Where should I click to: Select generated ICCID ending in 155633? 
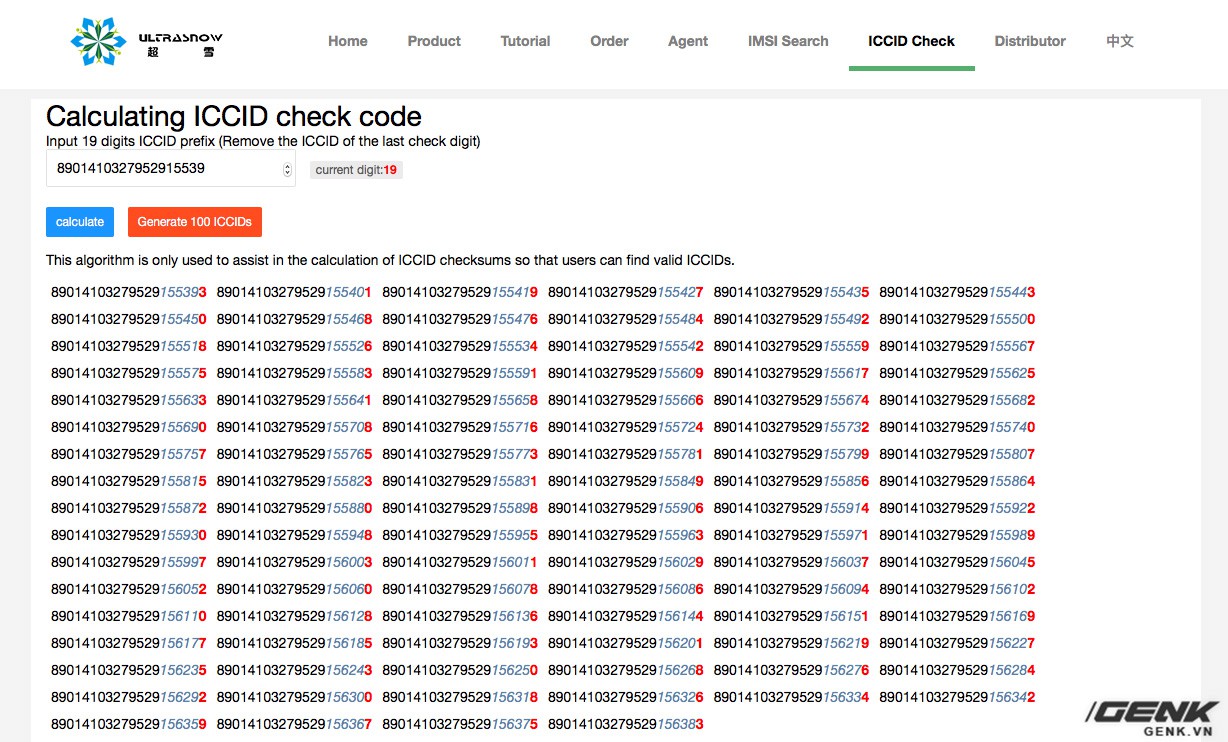pos(129,401)
